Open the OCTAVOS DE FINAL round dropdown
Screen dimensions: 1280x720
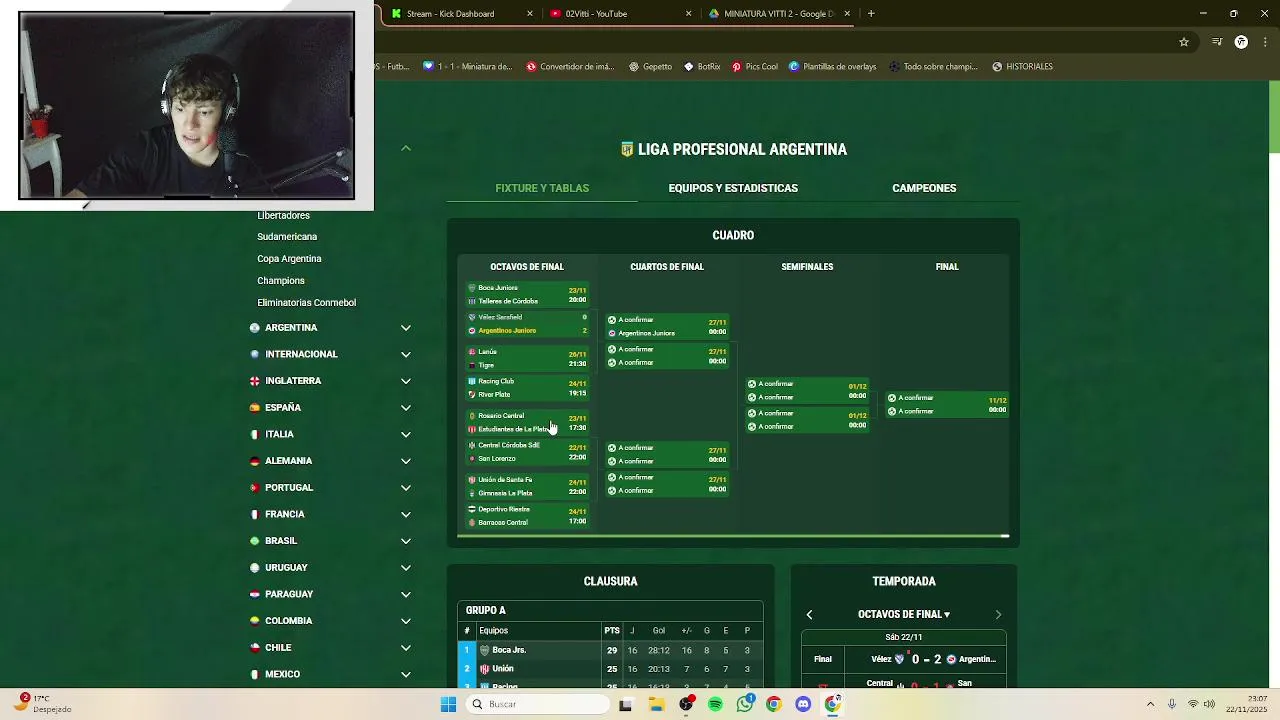coord(903,615)
